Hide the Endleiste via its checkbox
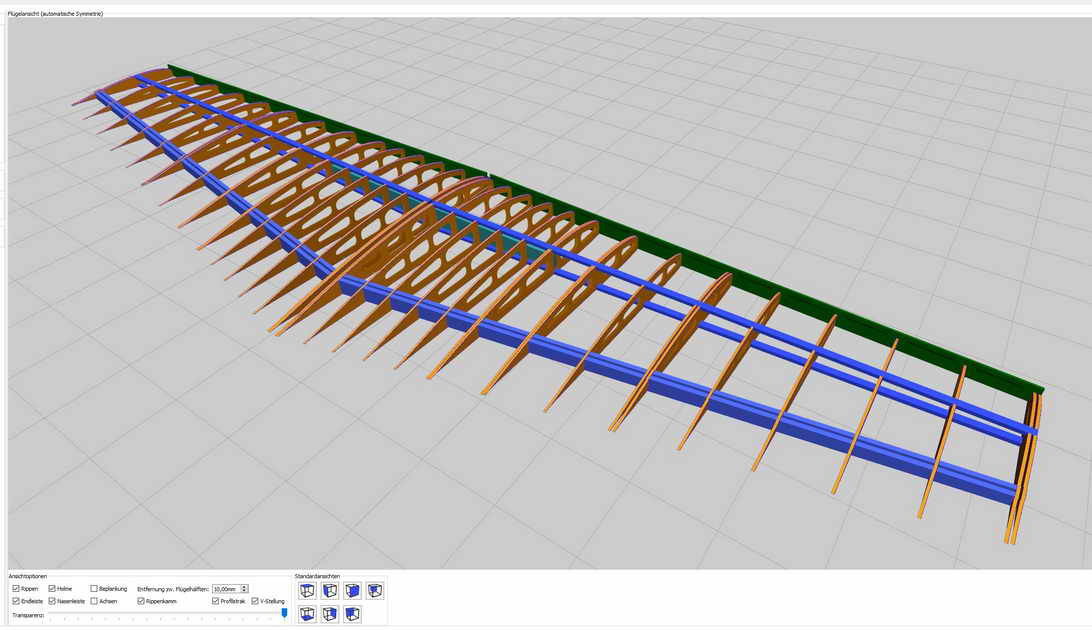The image size is (1092, 630). point(16,601)
